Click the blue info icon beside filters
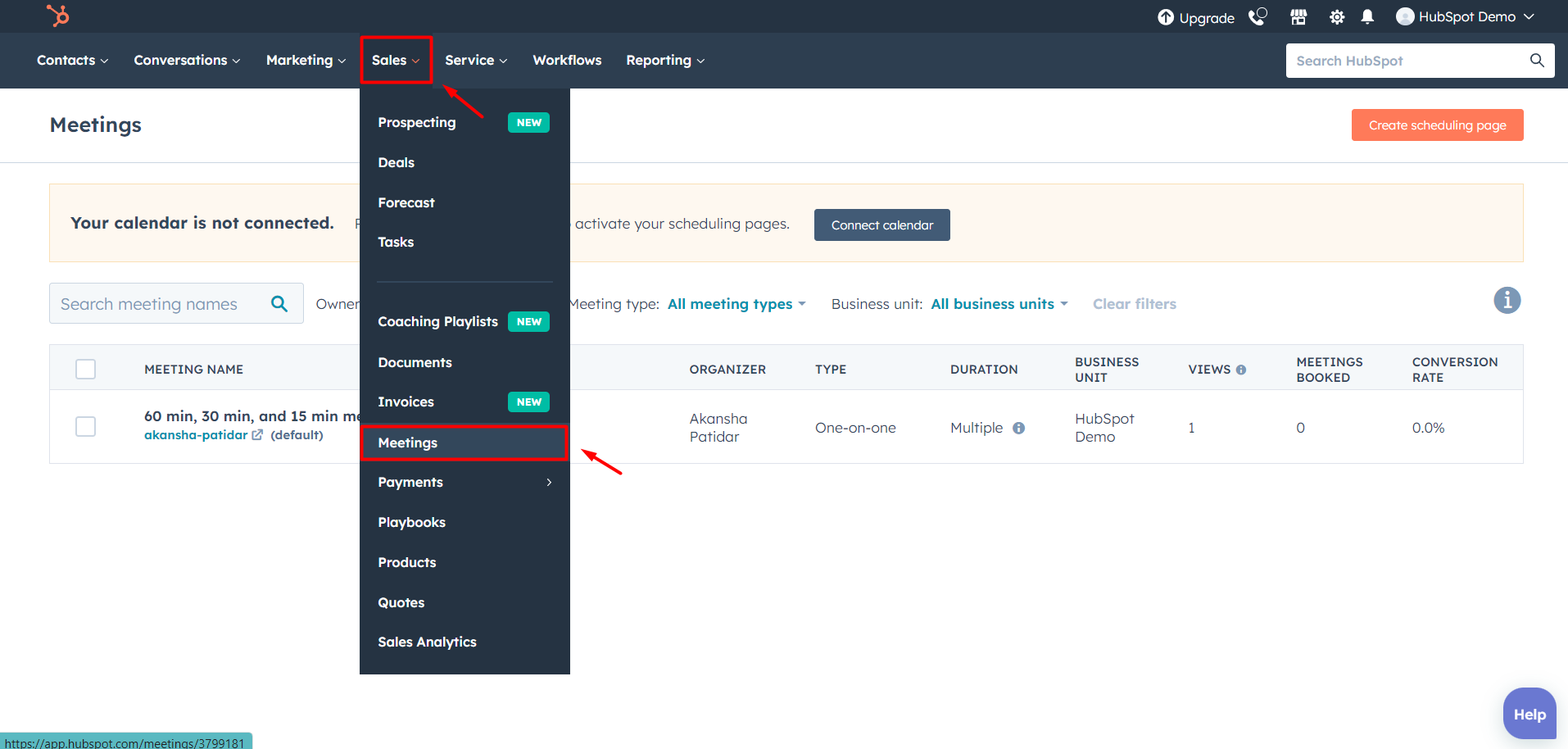This screenshot has height=749, width=1568. (x=1507, y=300)
